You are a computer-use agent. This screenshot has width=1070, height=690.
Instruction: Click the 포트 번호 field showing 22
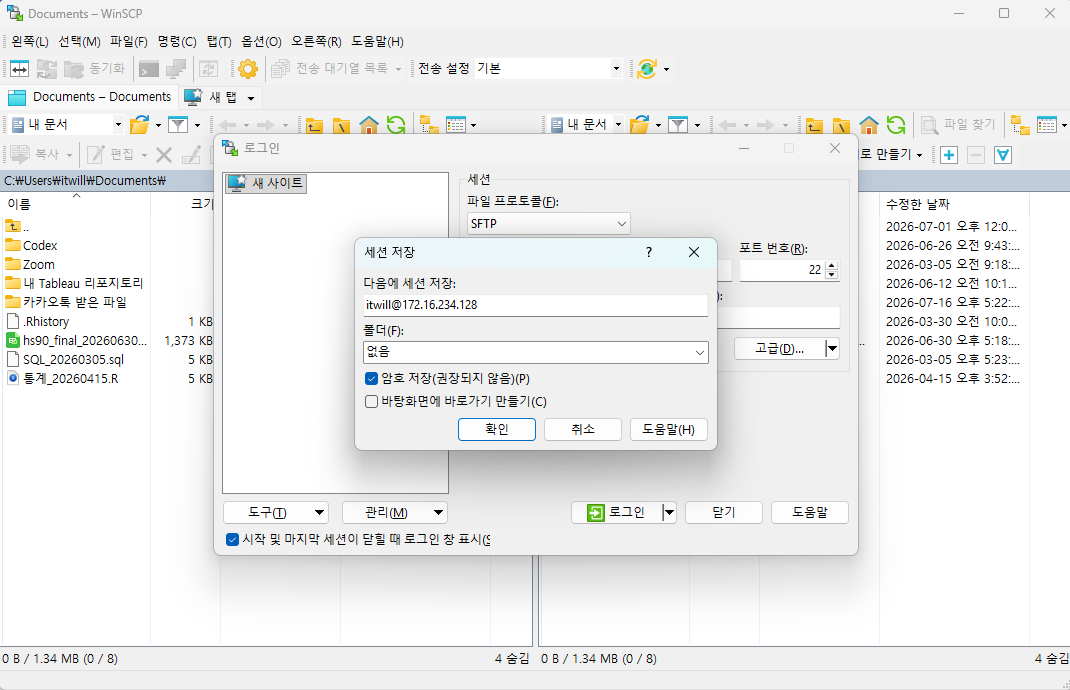point(782,270)
